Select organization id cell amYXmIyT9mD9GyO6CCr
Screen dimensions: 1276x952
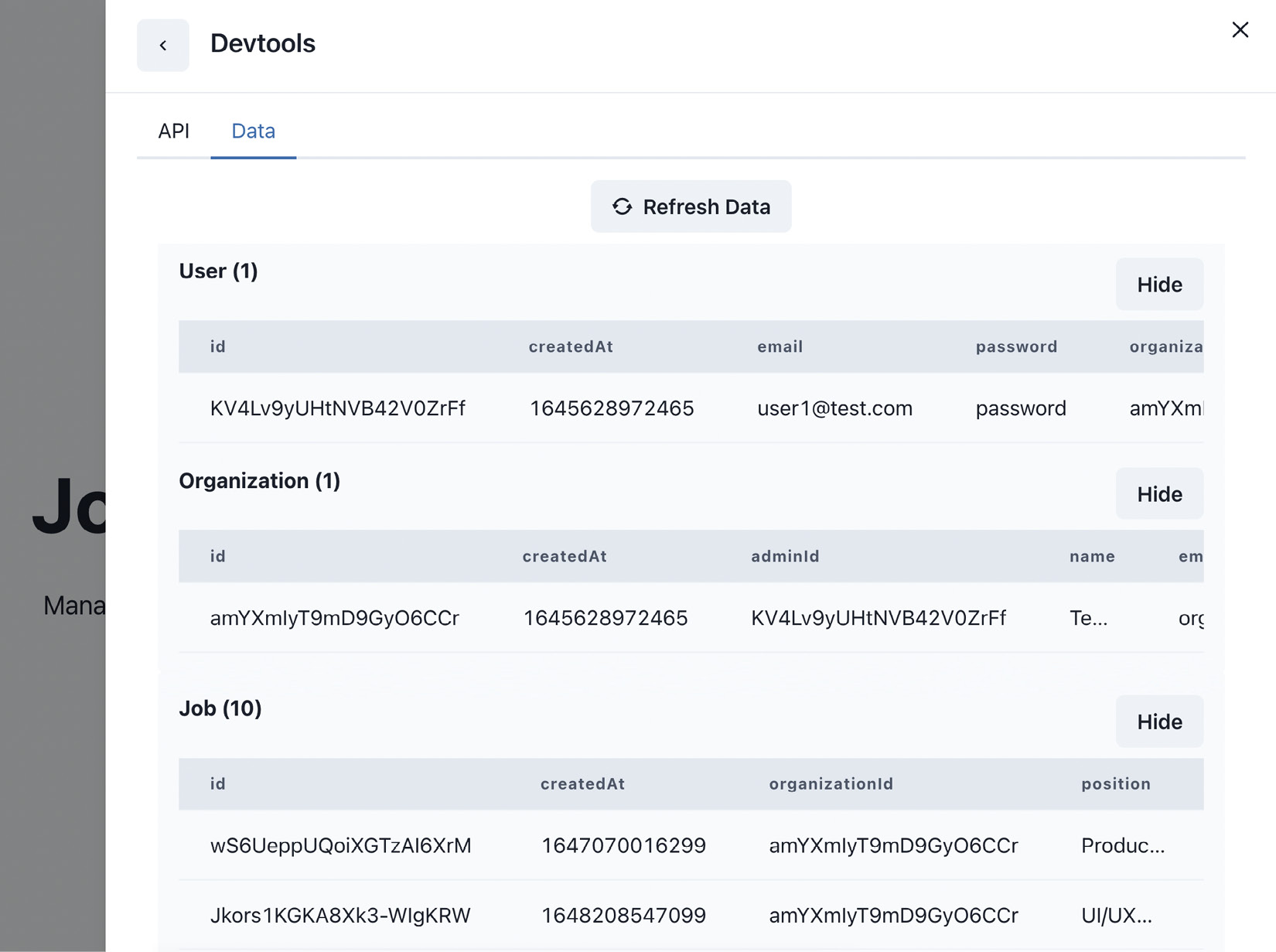tap(335, 618)
